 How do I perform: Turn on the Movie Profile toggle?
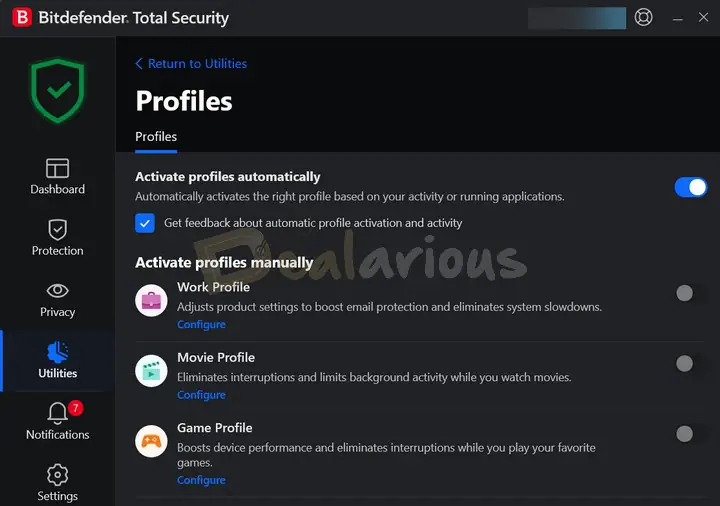(685, 364)
